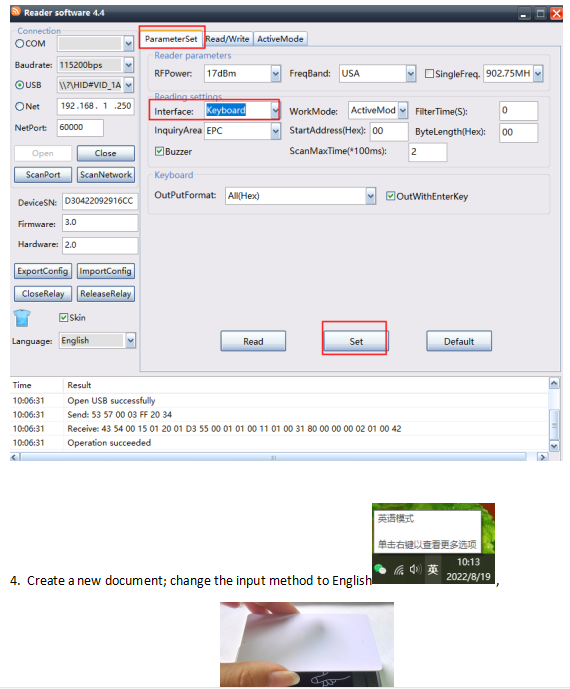This screenshot has height=689, width=570.
Task: Select the COM connection radio button
Action: click(x=20, y=44)
